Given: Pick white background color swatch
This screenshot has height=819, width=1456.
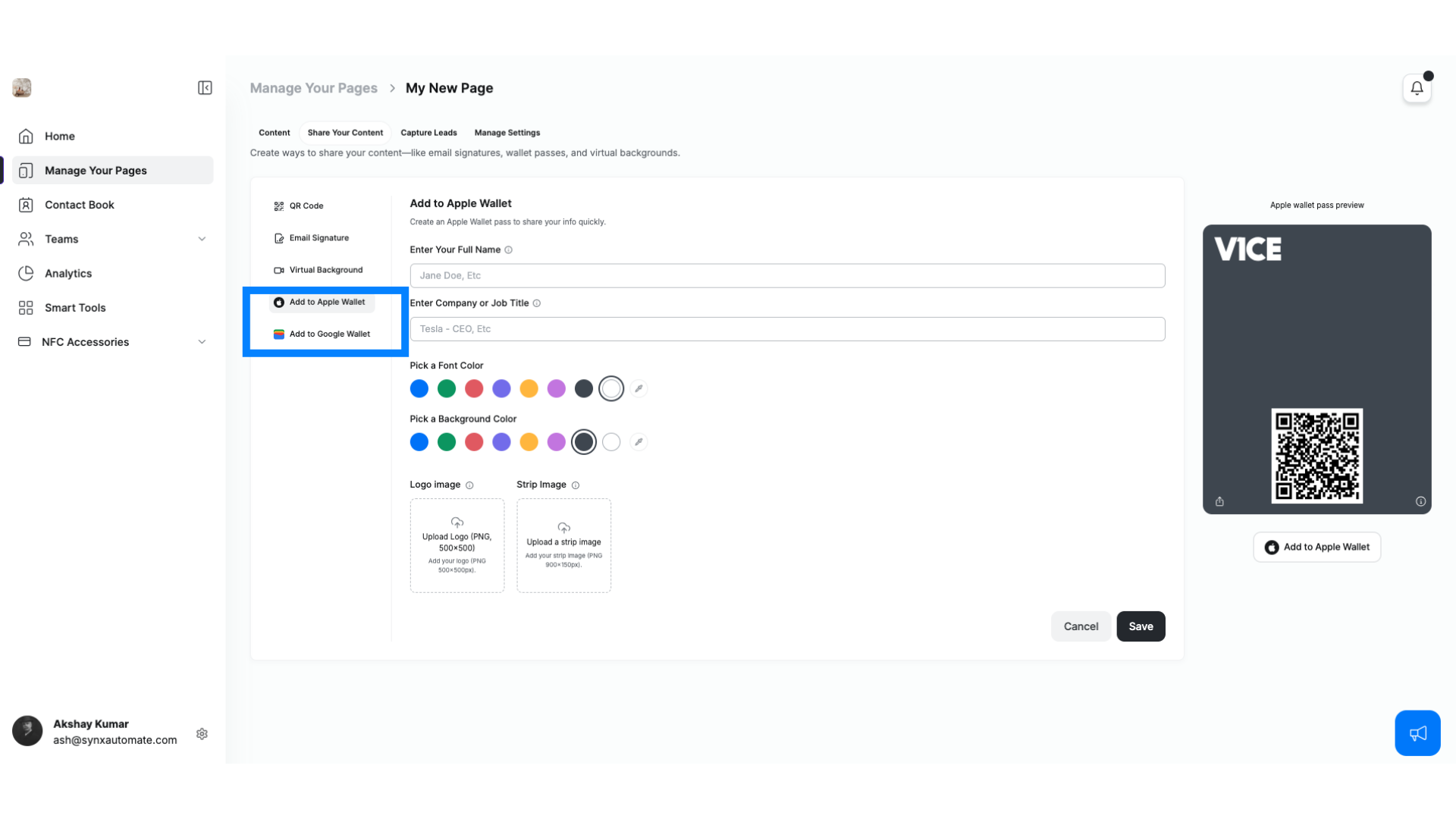Looking at the screenshot, I should 611,442.
